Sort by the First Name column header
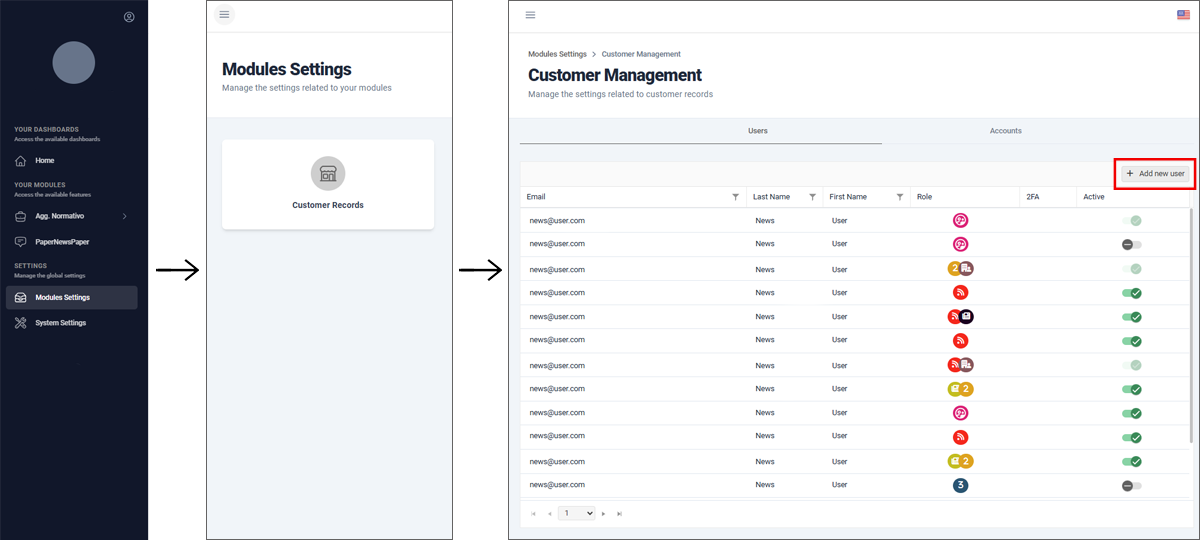Viewport: 1200px width, 540px height. (x=848, y=197)
